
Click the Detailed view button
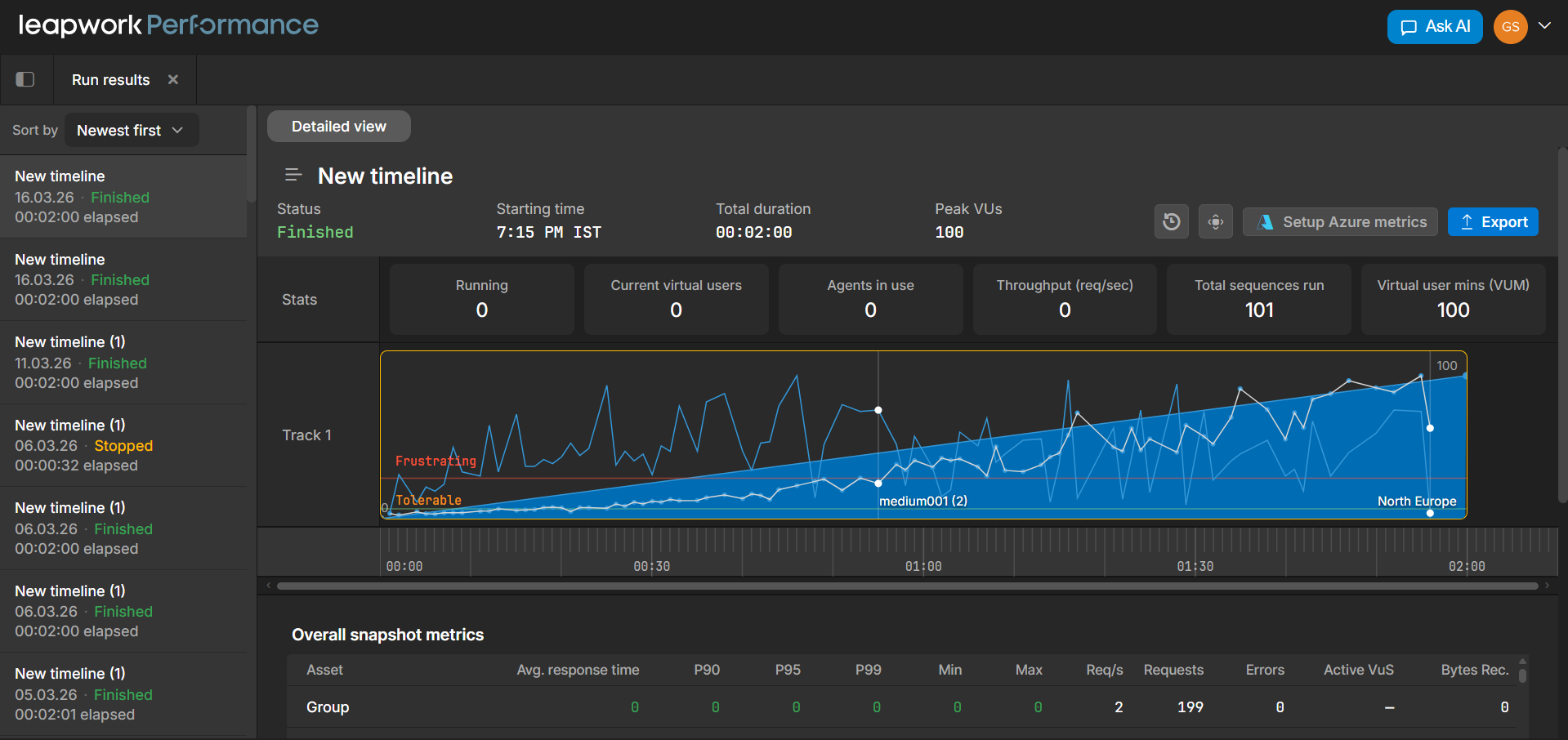click(x=338, y=127)
